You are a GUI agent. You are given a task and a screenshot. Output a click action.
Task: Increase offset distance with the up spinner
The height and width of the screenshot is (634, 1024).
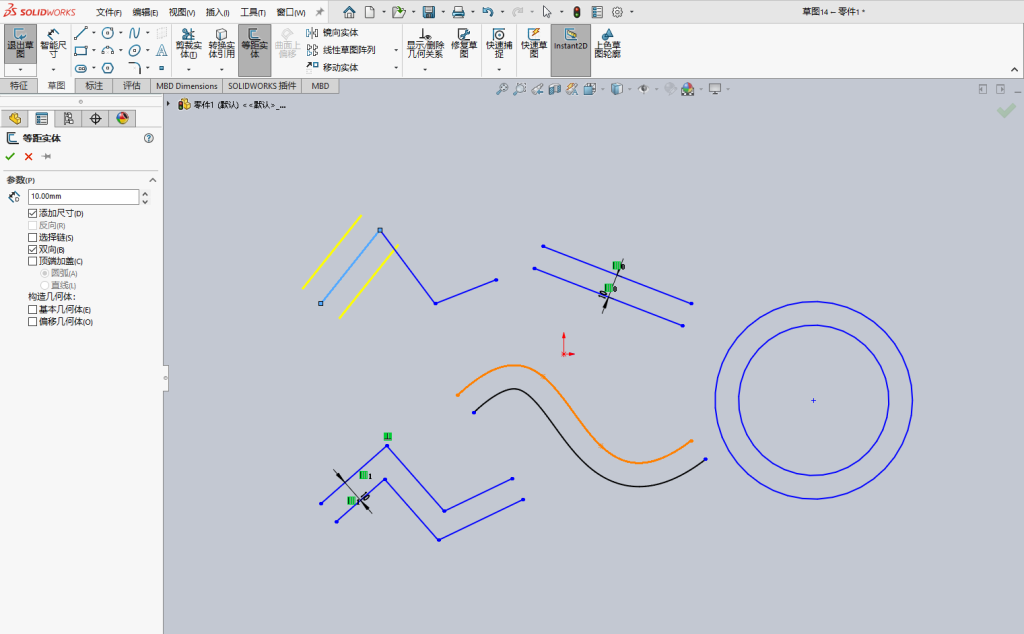coord(145,193)
